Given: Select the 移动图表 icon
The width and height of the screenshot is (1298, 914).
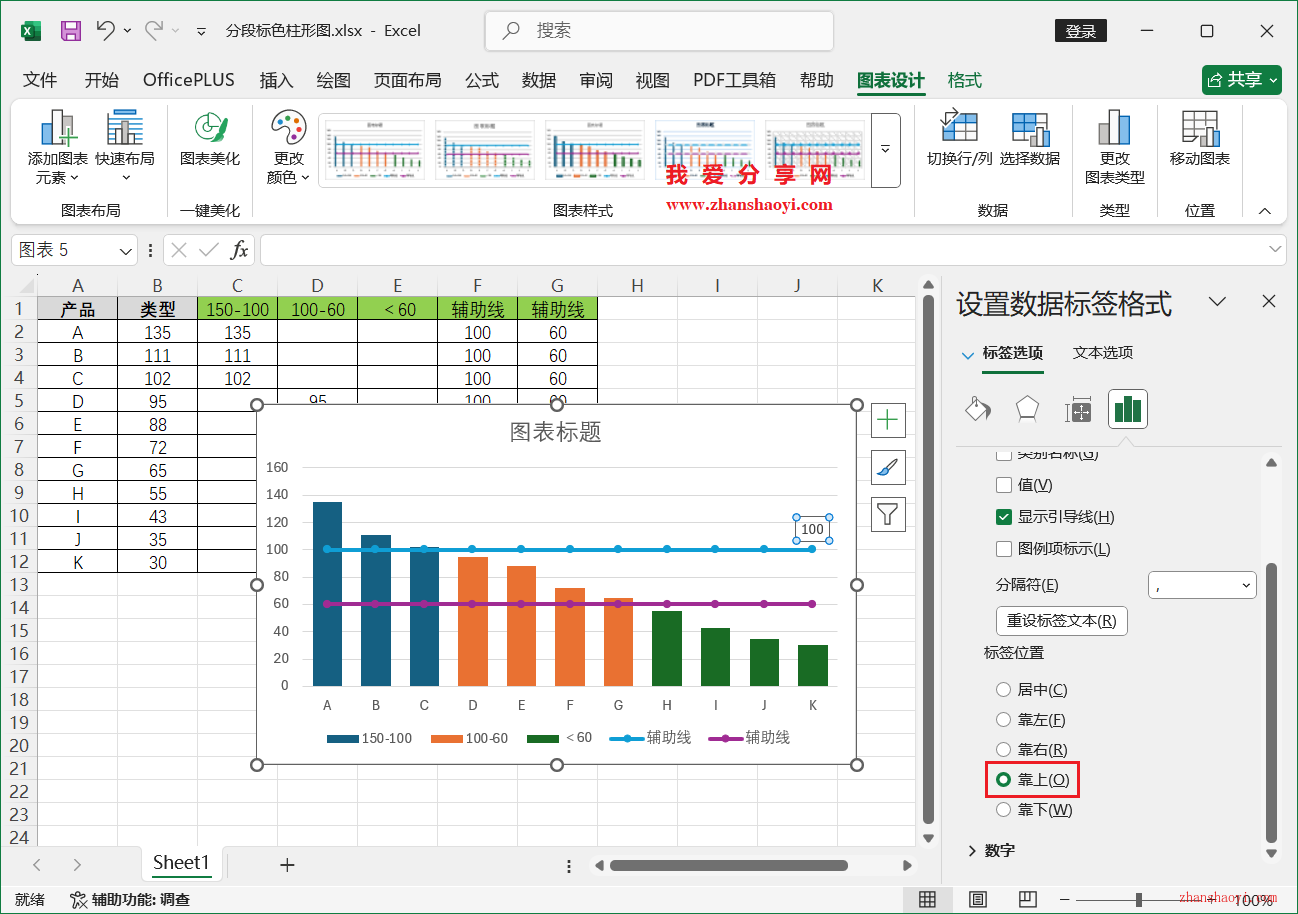Looking at the screenshot, I should coord(1197,140).
